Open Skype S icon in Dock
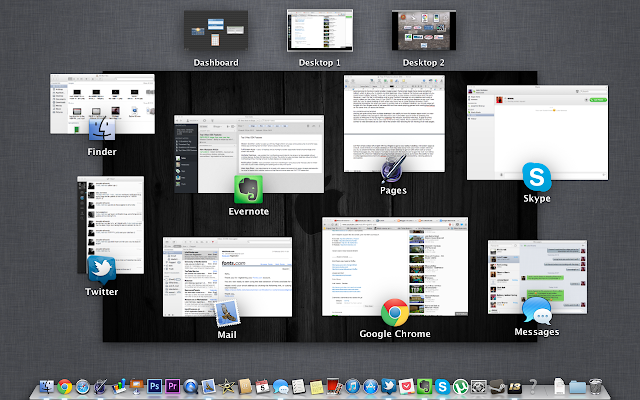 [x=442, y=386]
